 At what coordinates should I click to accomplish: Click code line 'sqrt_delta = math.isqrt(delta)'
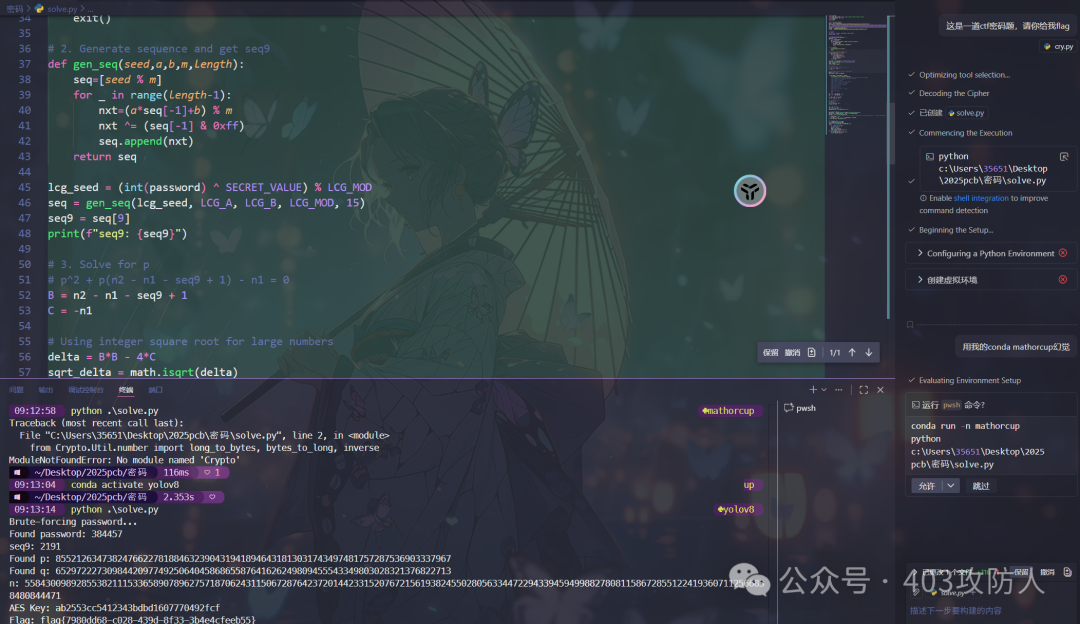(x=143, y=373)
